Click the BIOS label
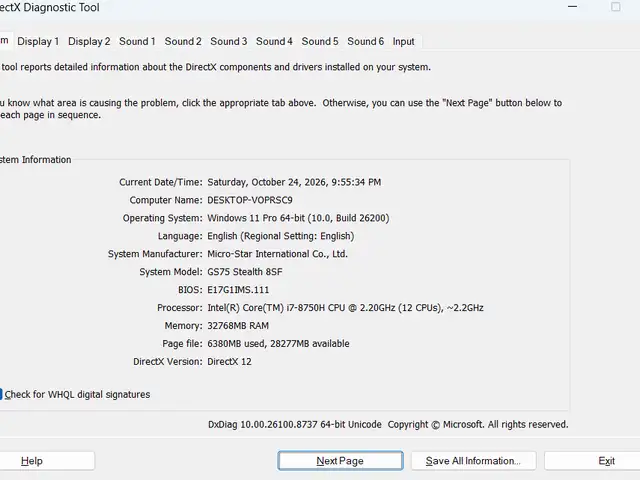640x480 pixels. pyautogui.click(x=190, y=290)
